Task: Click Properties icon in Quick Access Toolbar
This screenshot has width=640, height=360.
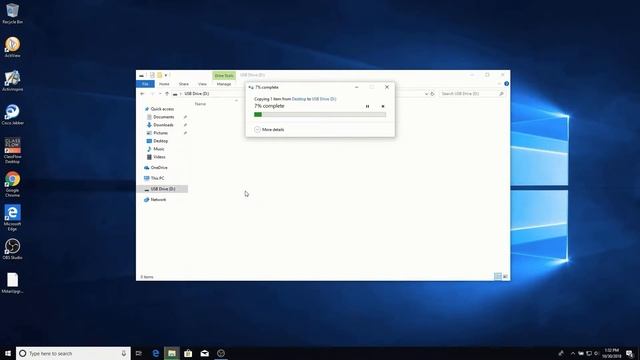Action: (x=152, y=76)
